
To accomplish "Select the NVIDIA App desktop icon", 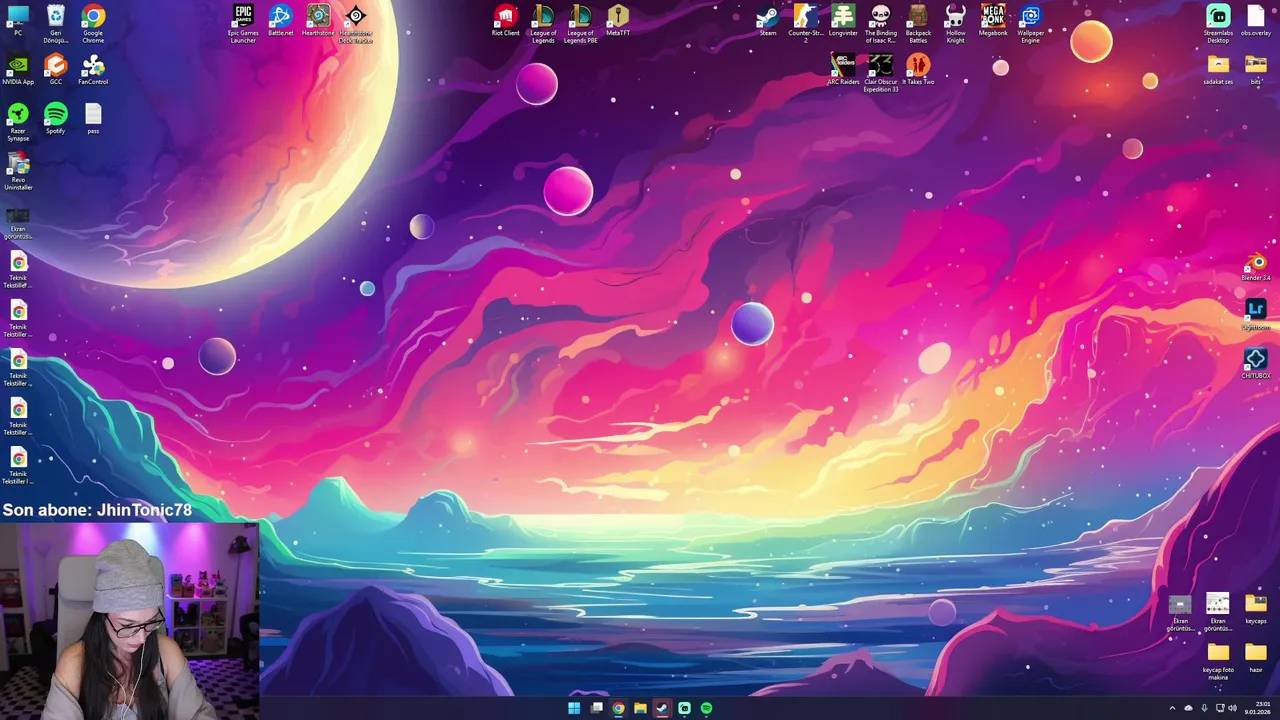I will pos(18,69).
